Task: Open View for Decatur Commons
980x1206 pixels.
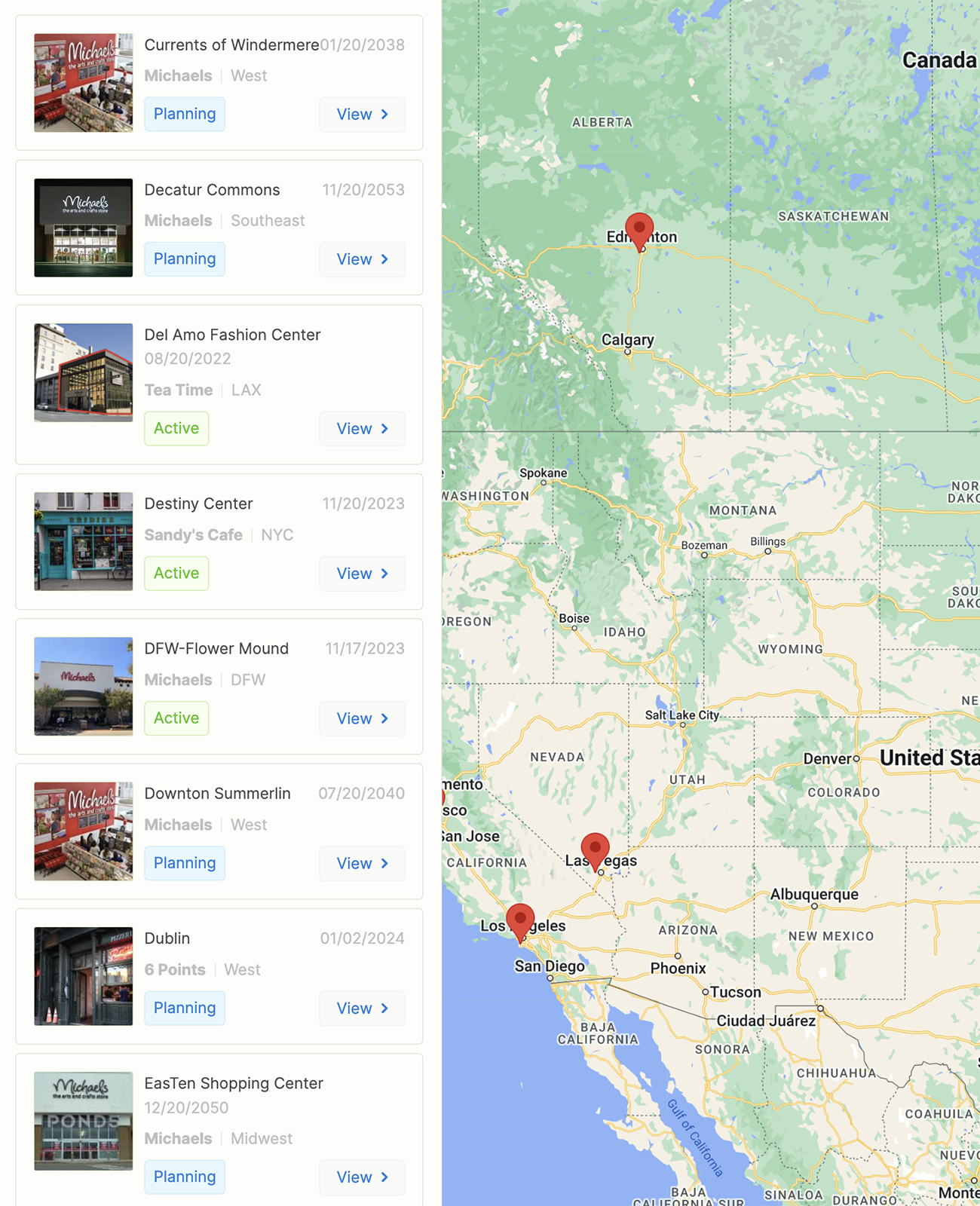Action: point(363,259)
